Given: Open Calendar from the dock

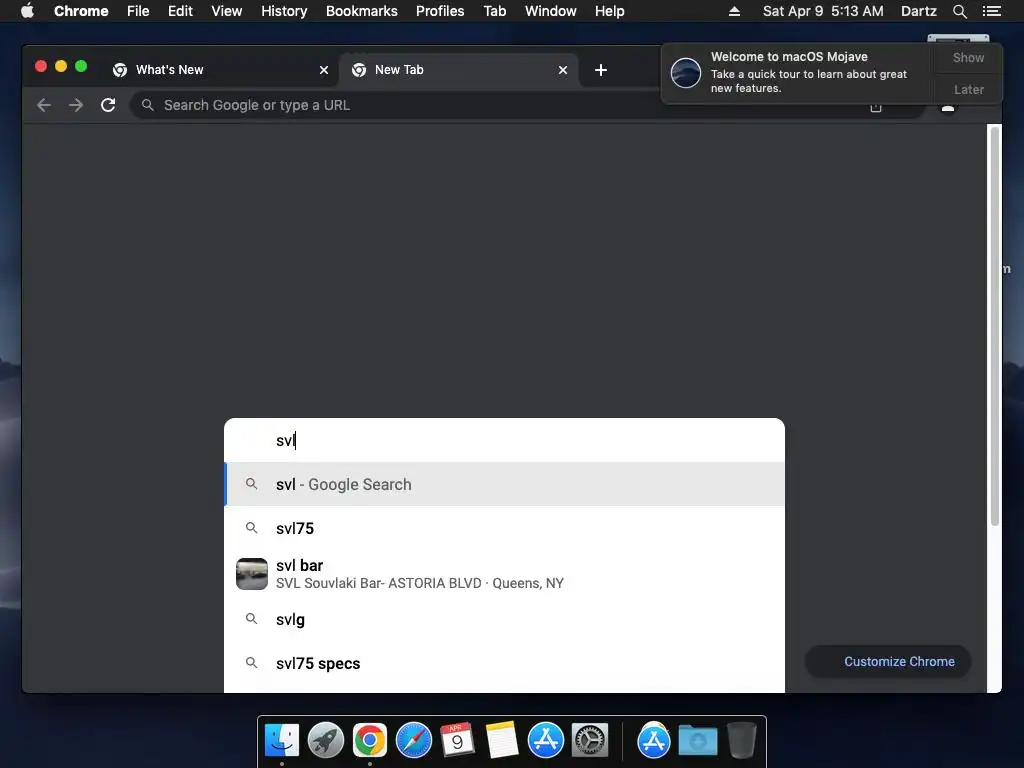Looking at the screenshot, I should click(457, 741).
